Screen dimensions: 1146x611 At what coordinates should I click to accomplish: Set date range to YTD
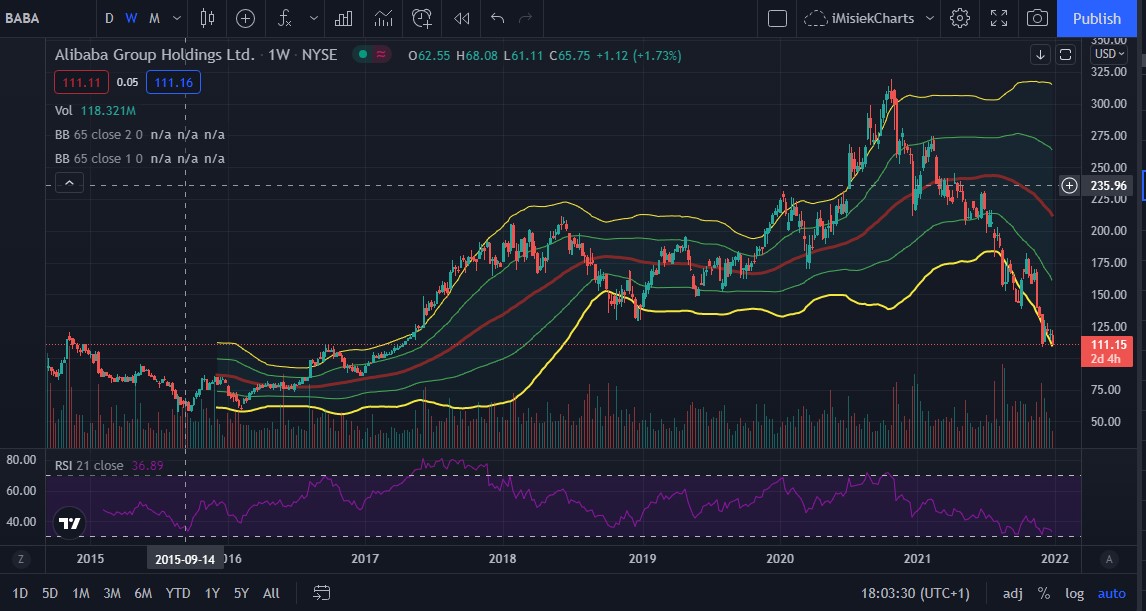point(178,593)
